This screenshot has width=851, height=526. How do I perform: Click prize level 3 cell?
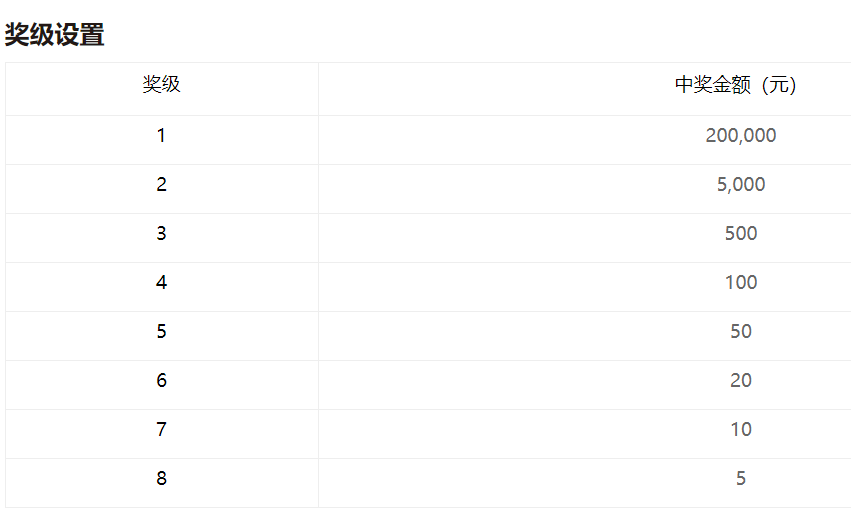coord(162,238)
